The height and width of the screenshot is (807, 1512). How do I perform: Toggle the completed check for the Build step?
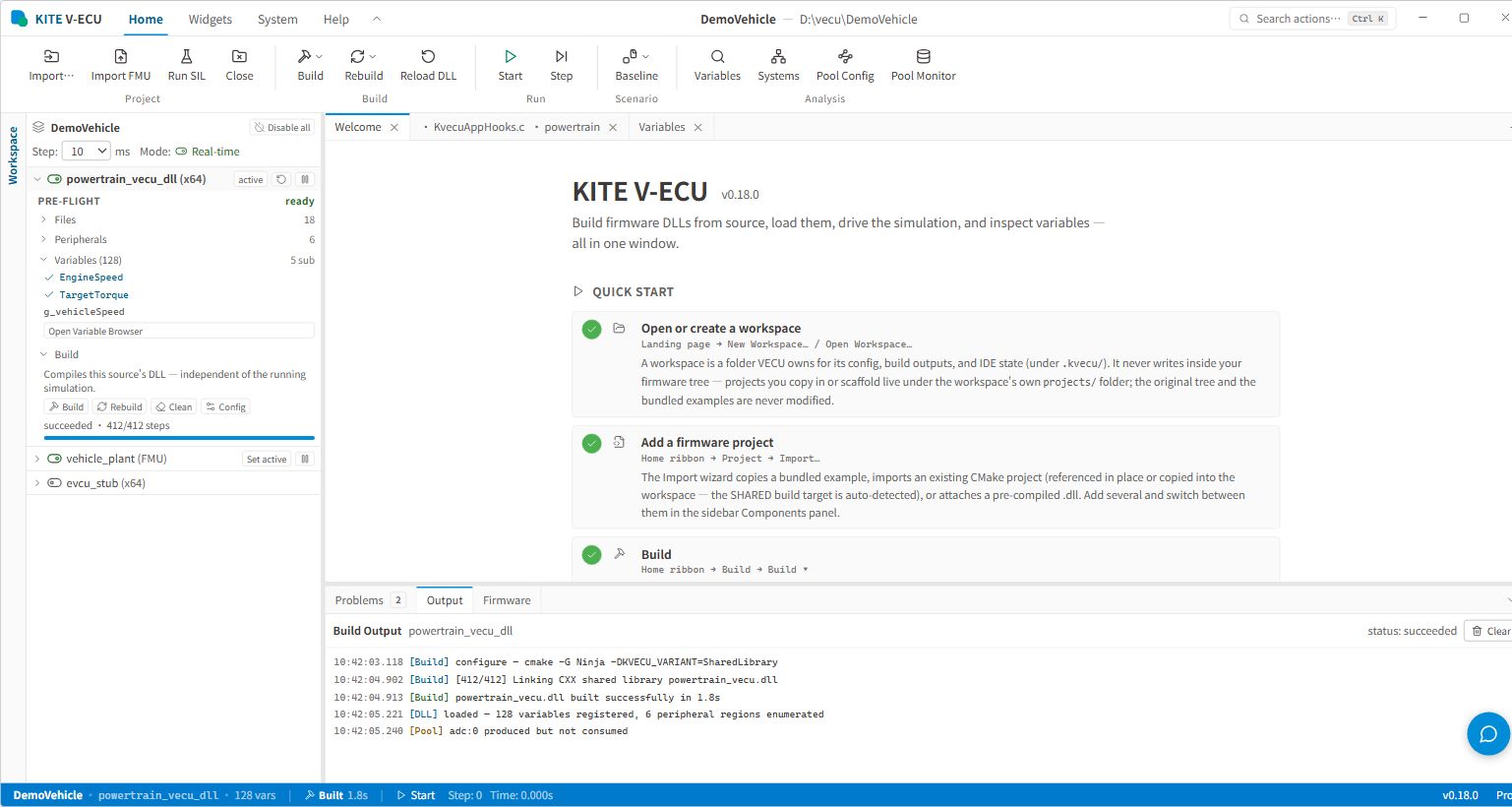(x=591, y=555)
